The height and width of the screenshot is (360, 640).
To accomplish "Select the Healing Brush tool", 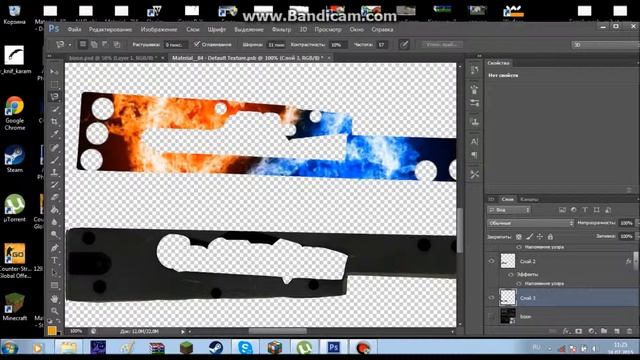I will pos(54,147).
